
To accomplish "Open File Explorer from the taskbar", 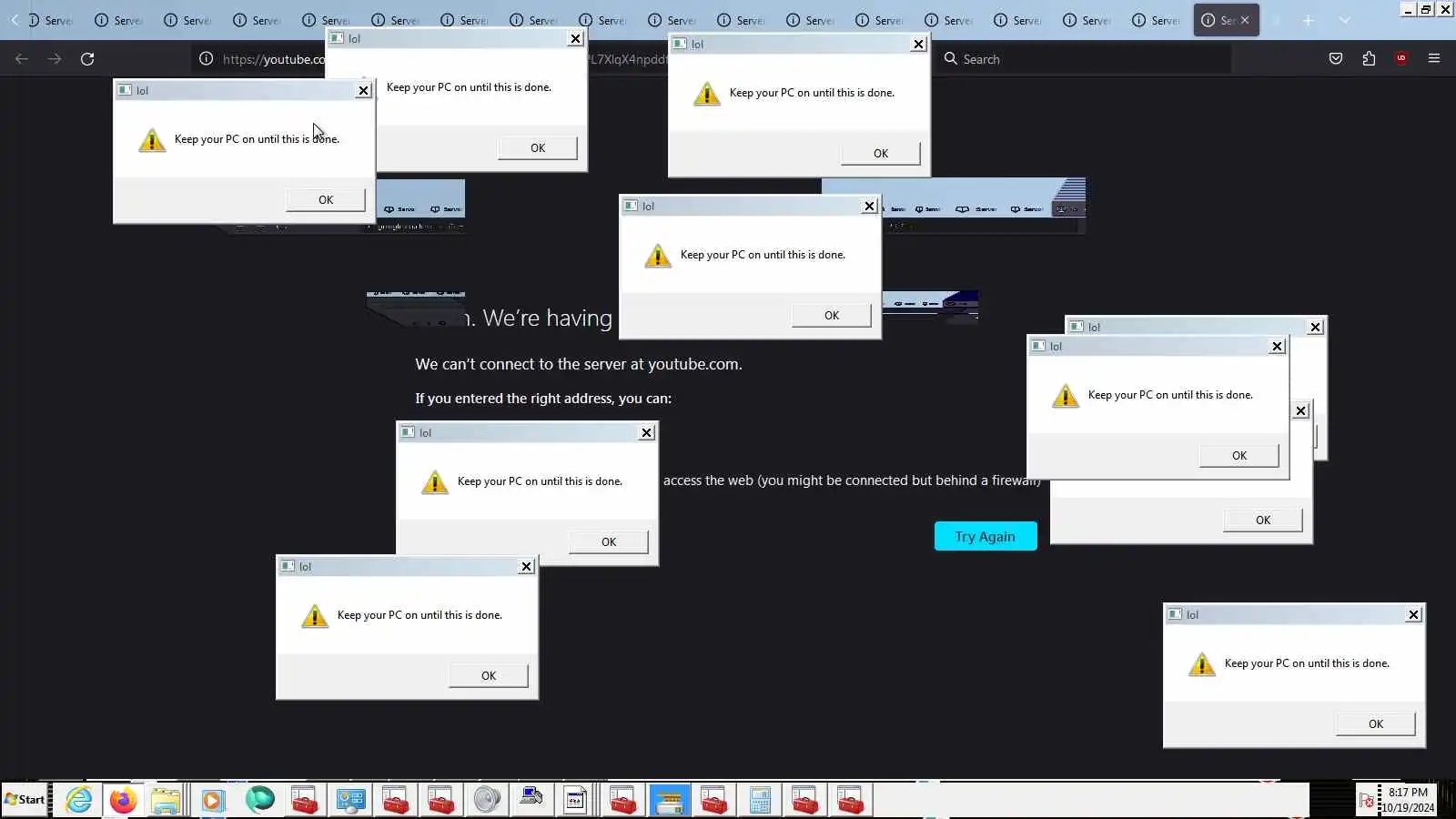I will 167,801.
